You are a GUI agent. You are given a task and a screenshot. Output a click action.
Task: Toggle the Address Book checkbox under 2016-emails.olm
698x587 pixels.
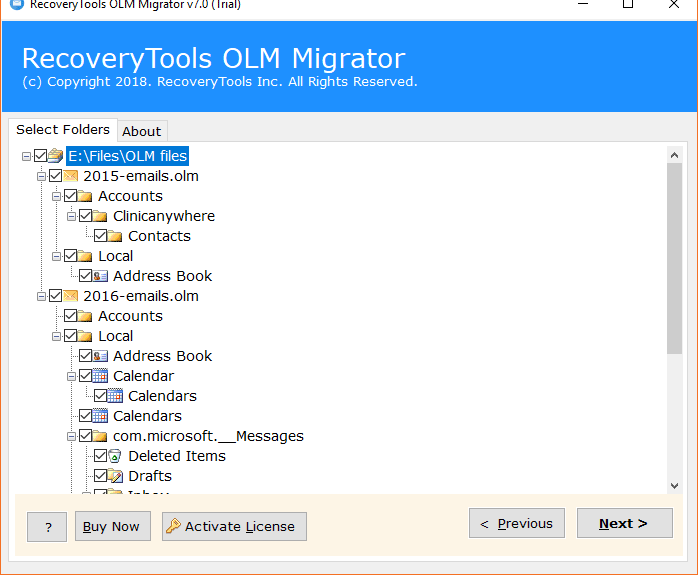coord(85,356)
